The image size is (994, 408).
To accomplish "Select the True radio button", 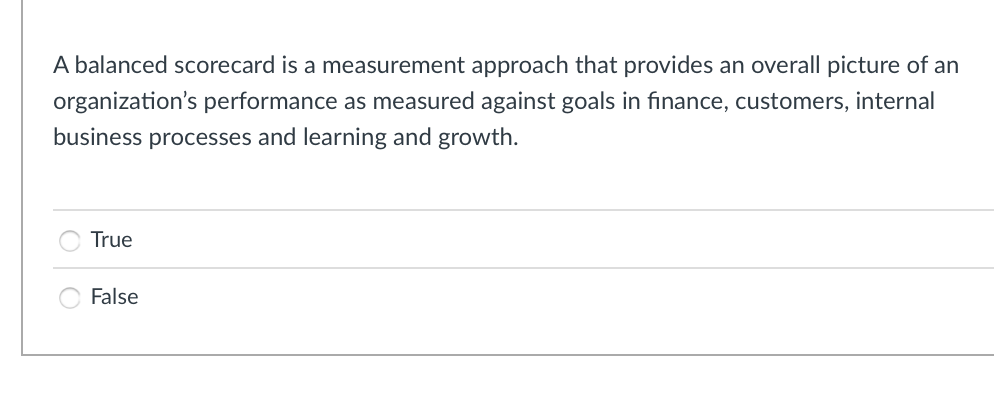I will (x=70, y=241).
